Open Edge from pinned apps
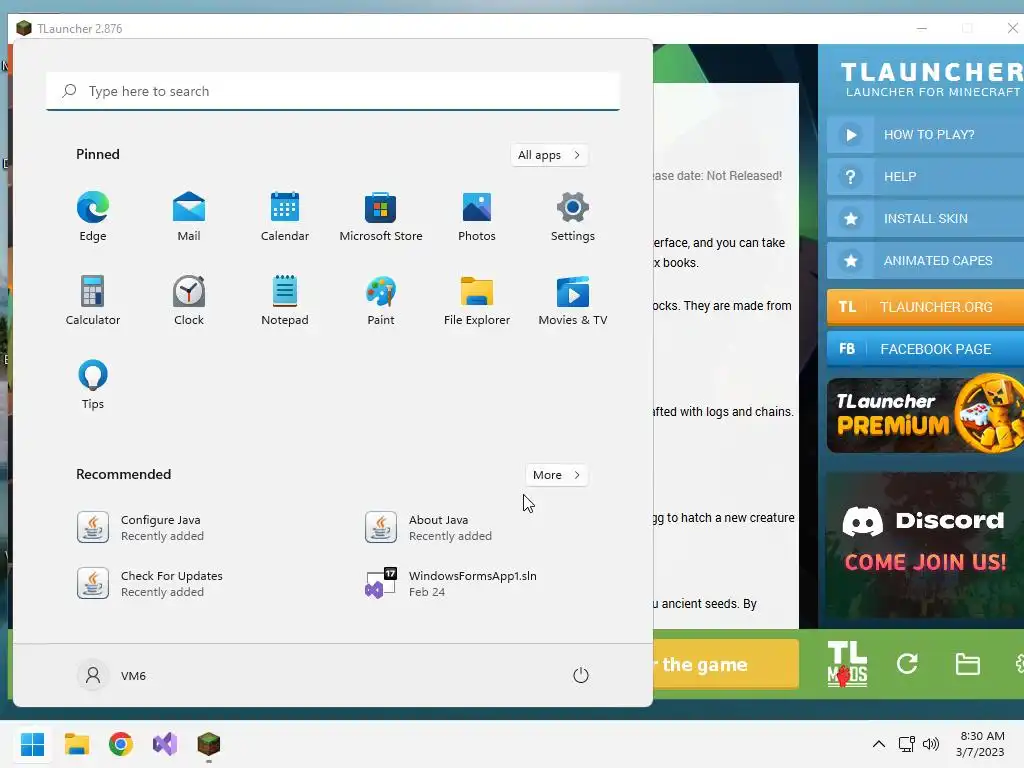Screen dimensions: 1024x768 93,217
